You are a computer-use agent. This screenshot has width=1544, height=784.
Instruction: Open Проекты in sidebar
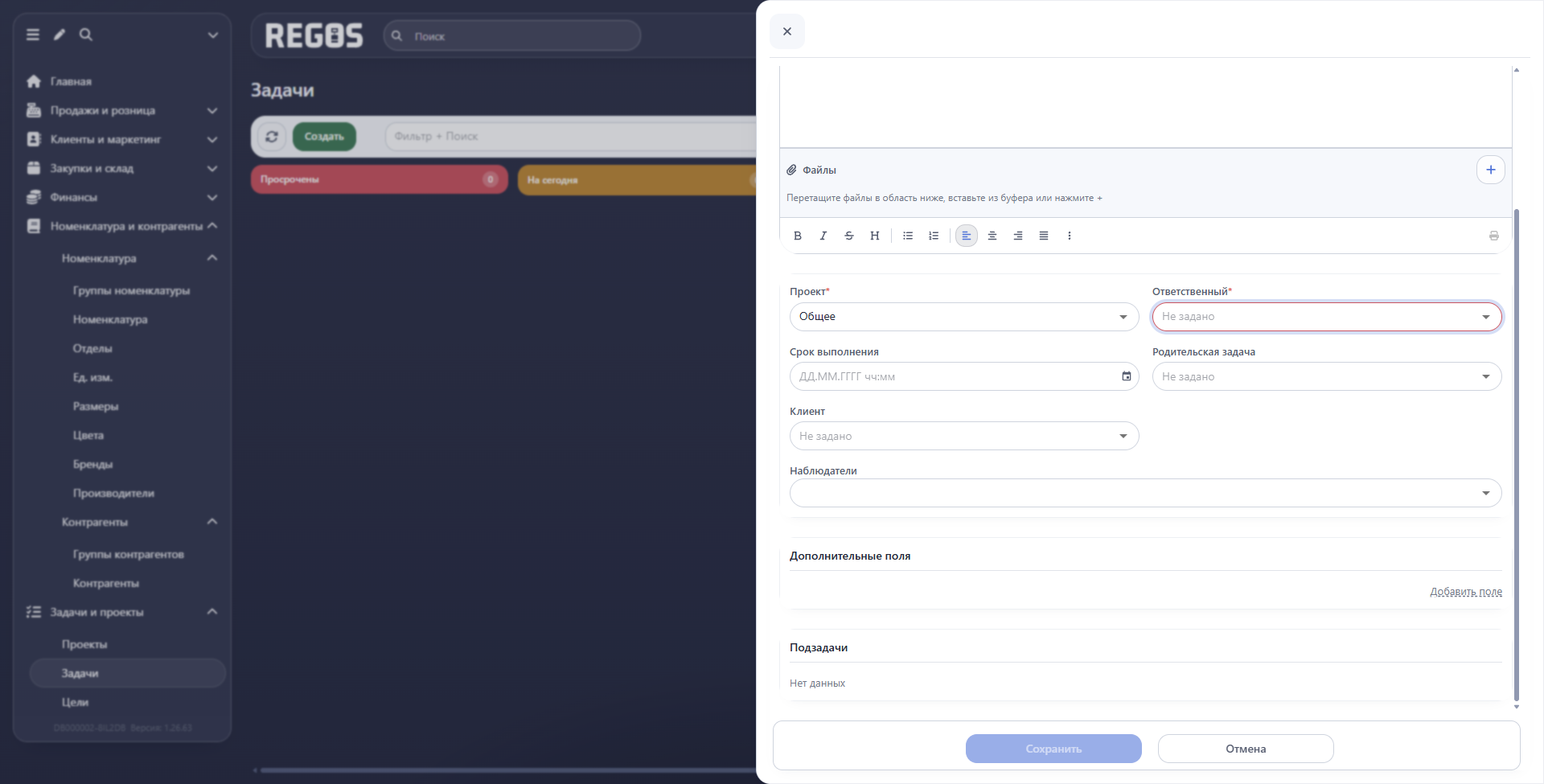pyautogui.click(x=84, y=644)
